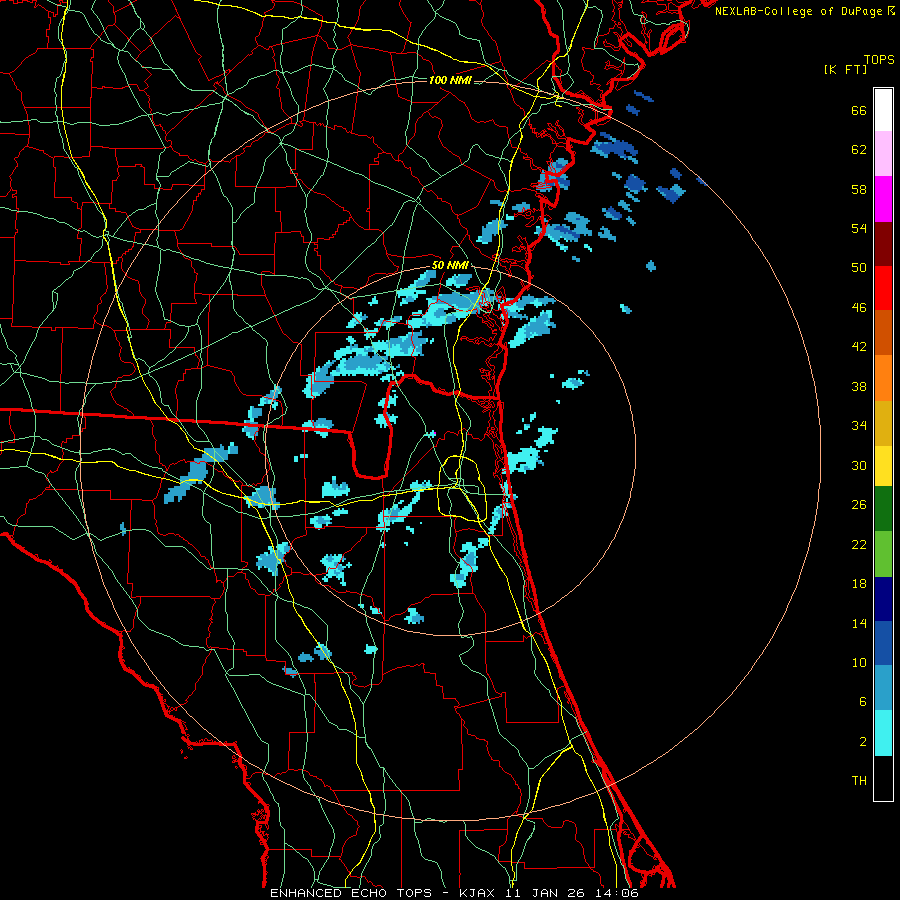Click the ENHANCED ECHO TOPS caption text
The image size is (900, 900).
click(x=351, y=893)
